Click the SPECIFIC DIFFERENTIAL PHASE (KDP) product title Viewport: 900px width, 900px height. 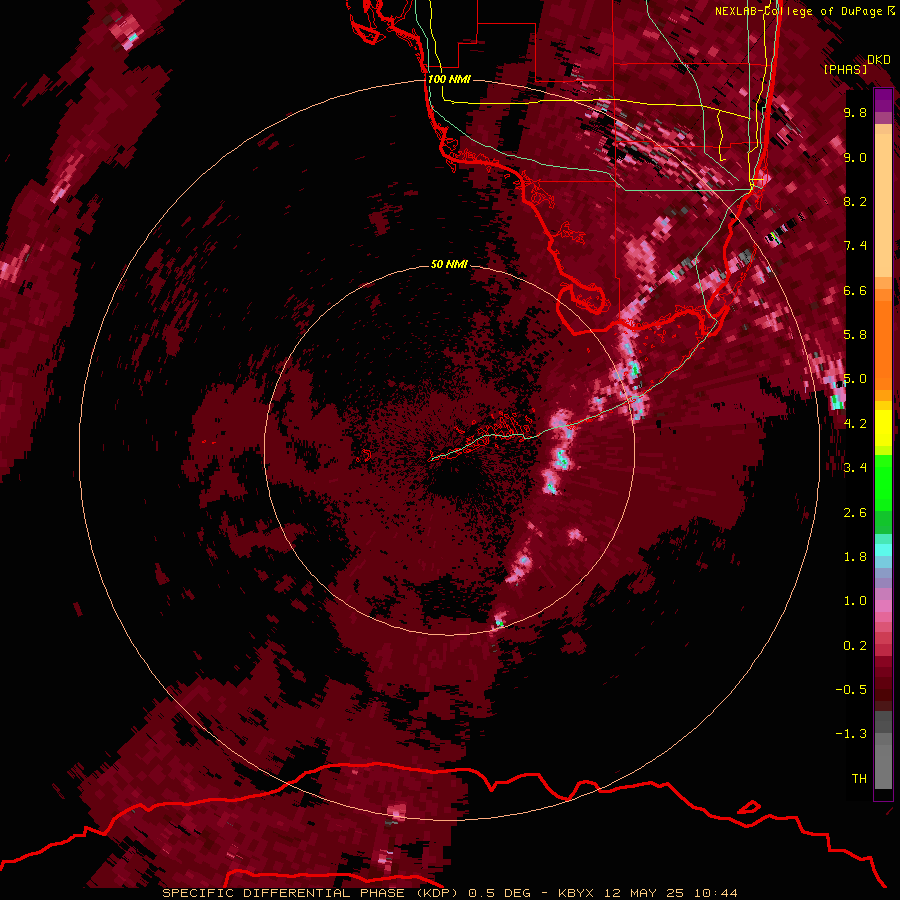coord(311,893)
